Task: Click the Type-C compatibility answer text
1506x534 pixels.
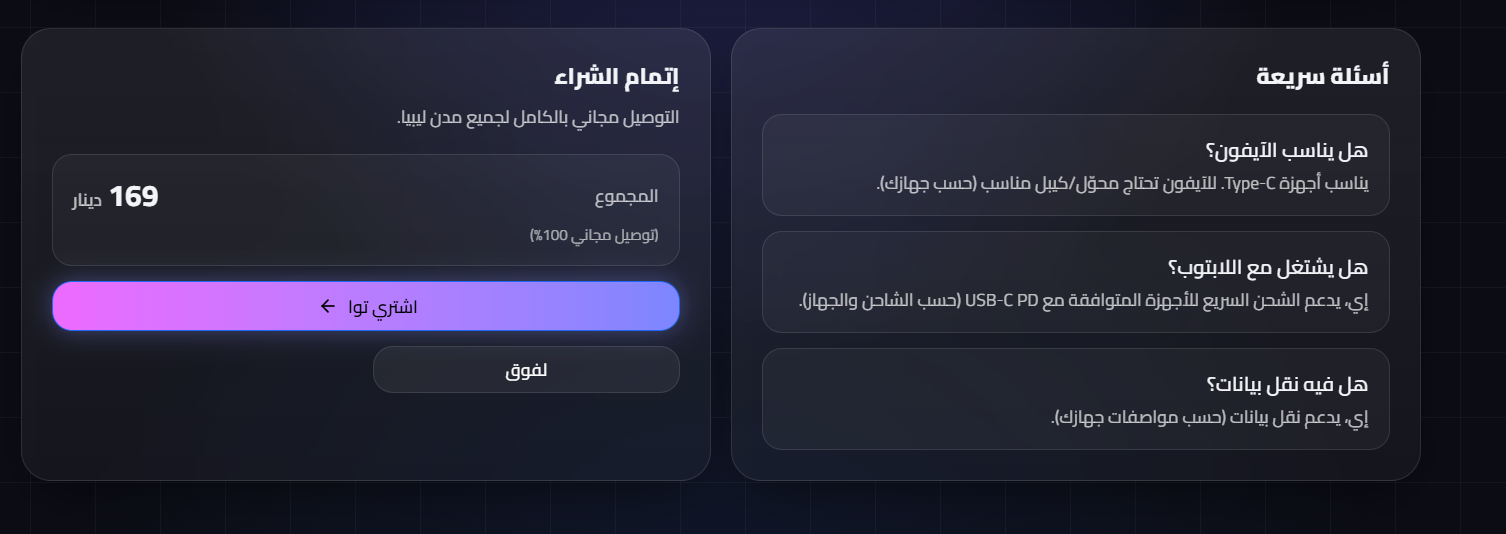Action: (x=1122, y=184)
